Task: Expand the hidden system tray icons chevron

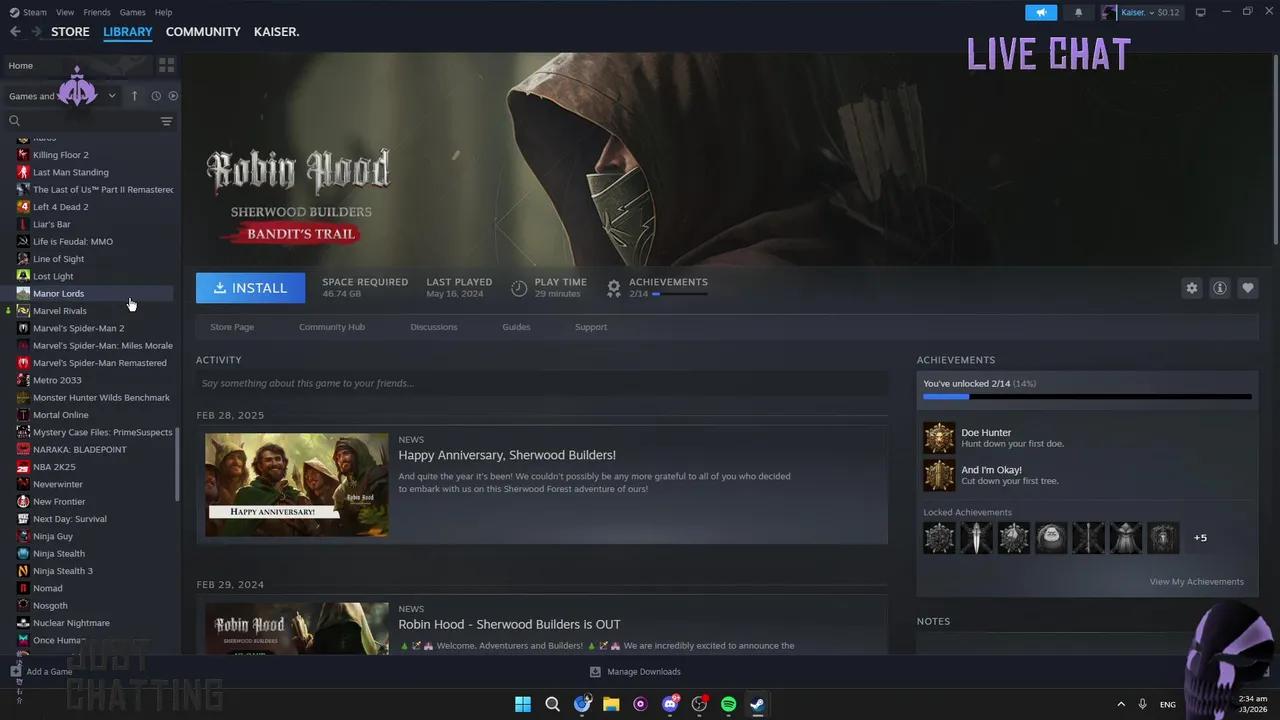Action: pos(1120,704)
